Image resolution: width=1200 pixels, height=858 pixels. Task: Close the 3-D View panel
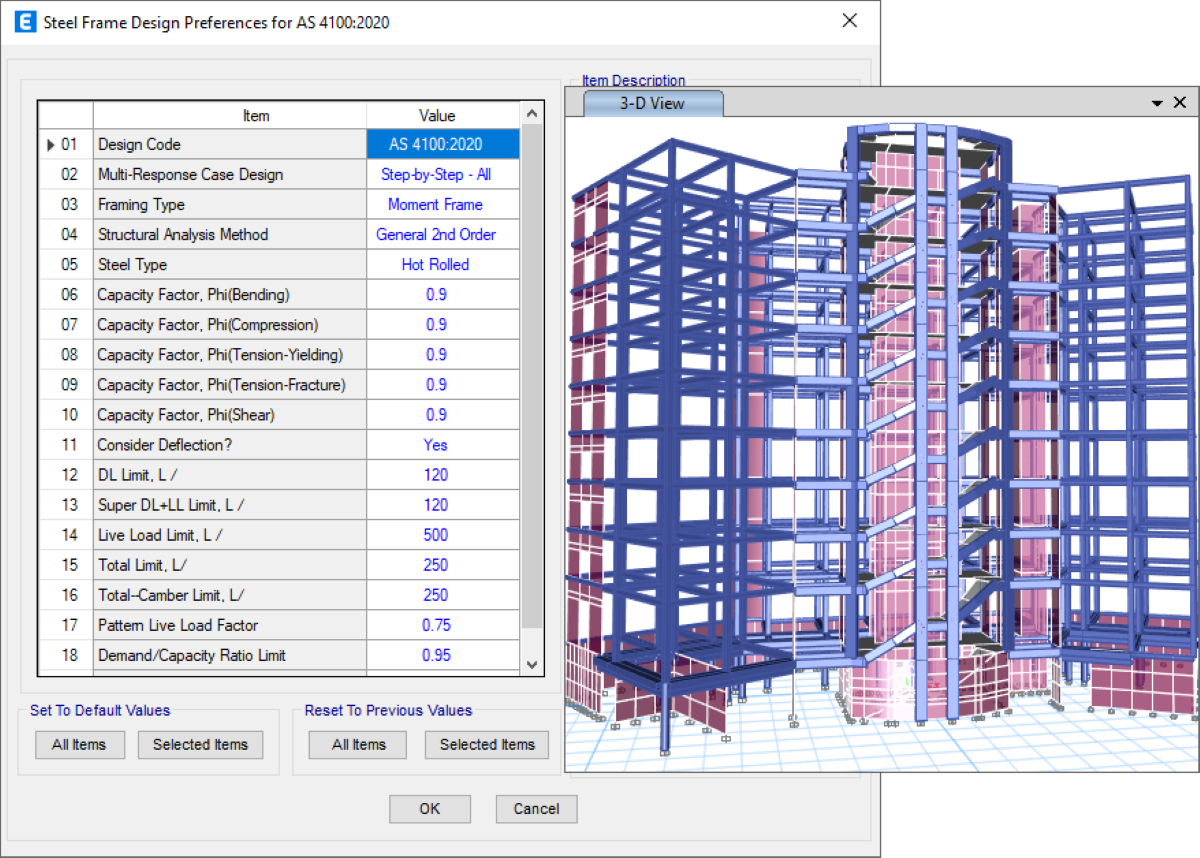point(1179,103)
